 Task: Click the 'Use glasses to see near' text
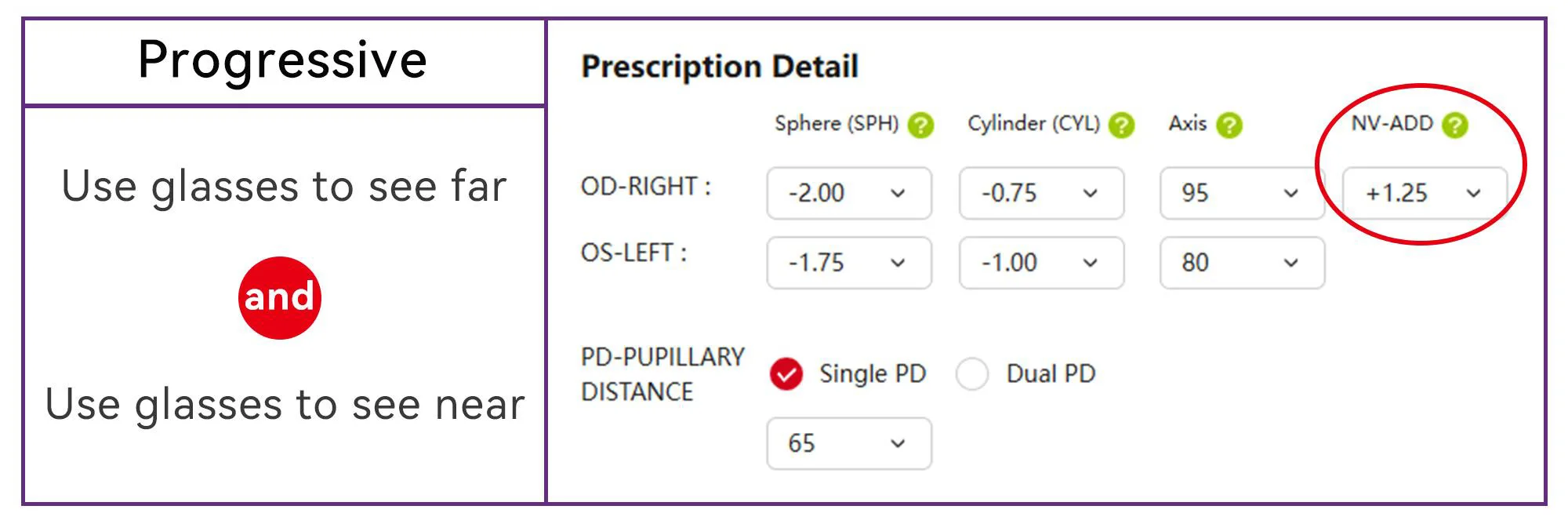(x=285, y=405)
